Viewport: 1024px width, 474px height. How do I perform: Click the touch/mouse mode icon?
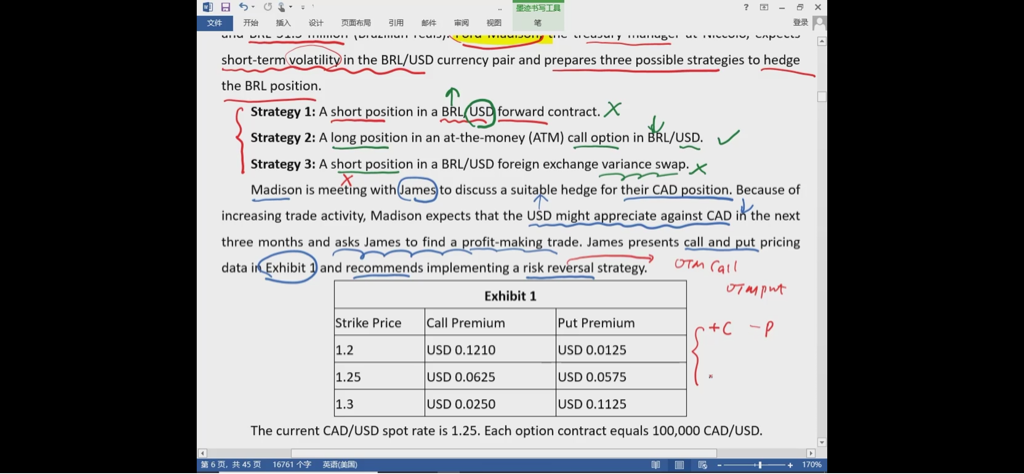283,7
